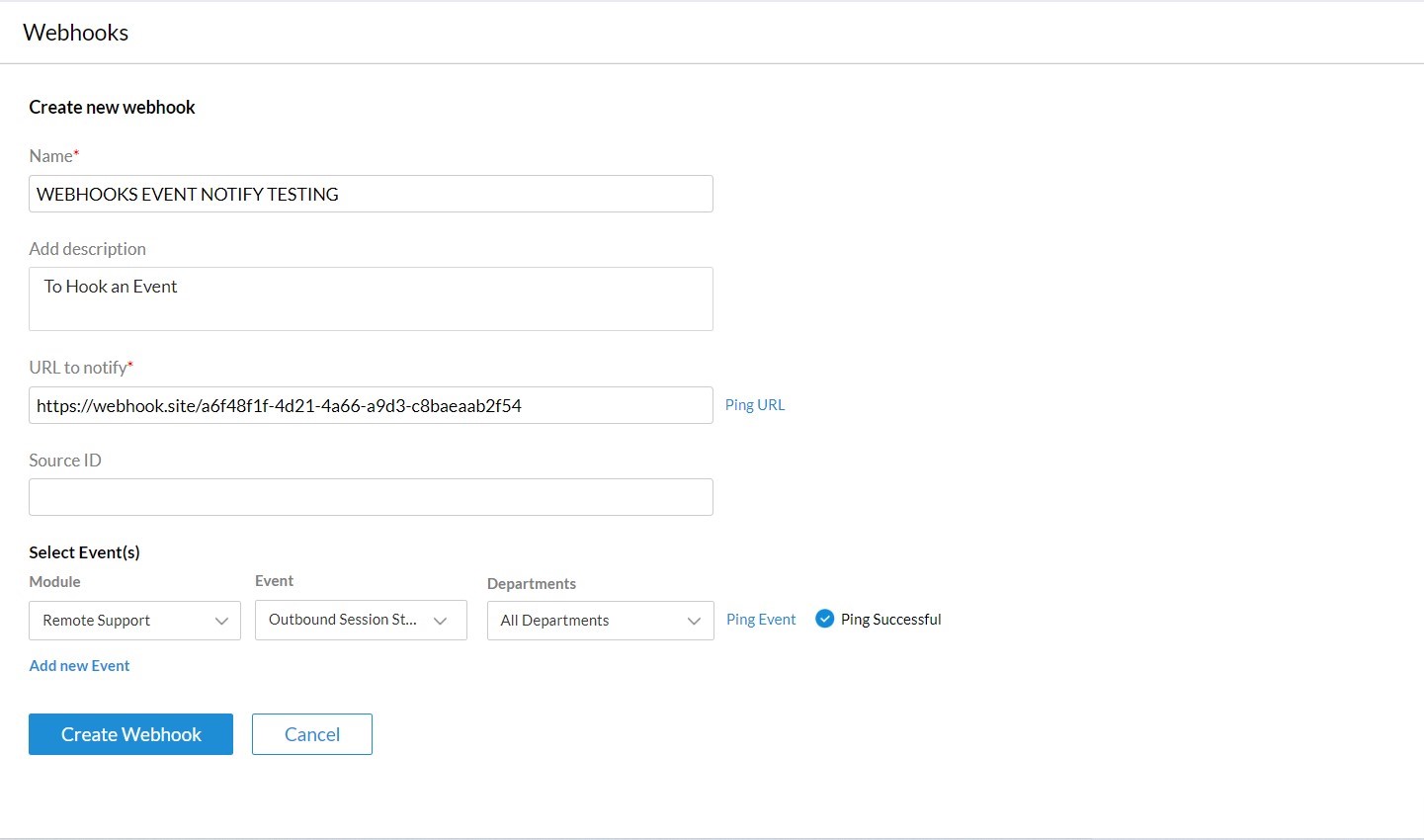Click the Add description label

pyautogui.click(x=87, y=249)
